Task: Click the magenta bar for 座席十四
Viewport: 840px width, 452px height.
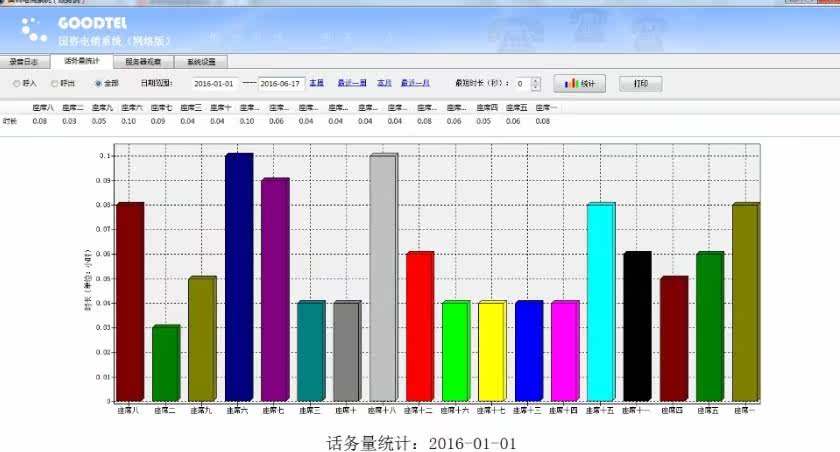Action: tap(565, 351)
